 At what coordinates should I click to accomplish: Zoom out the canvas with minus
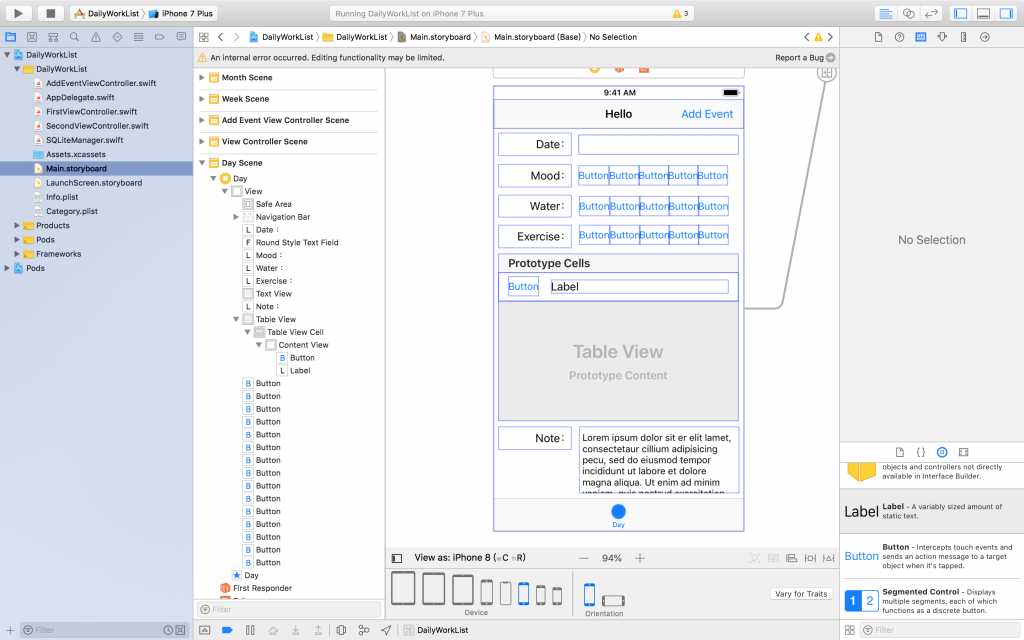pos(583,558)
